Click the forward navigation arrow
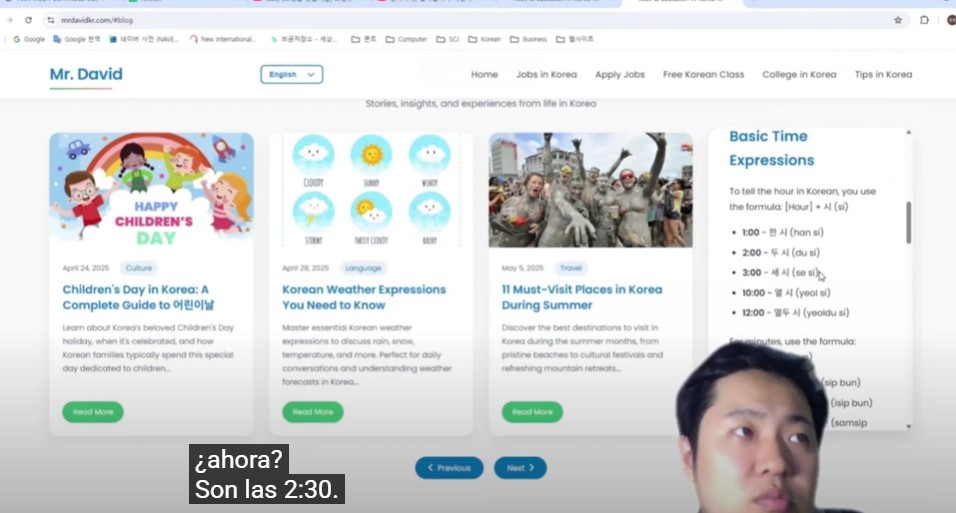Screen dimensions: 956x513 10,20
